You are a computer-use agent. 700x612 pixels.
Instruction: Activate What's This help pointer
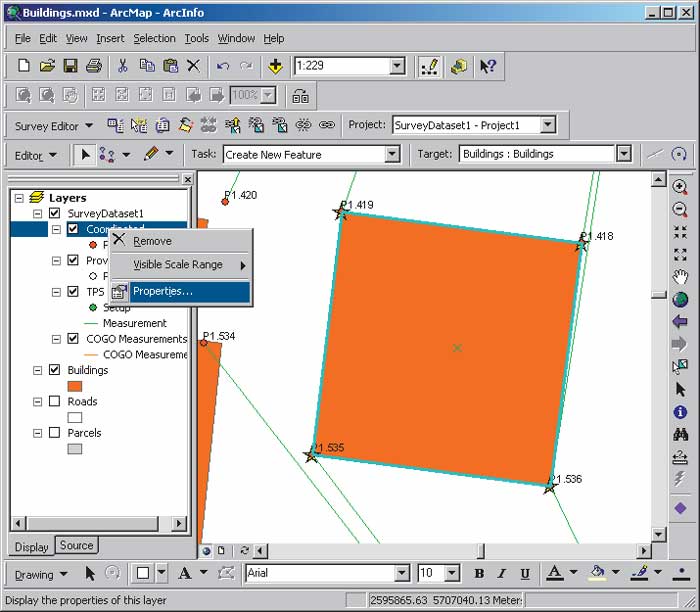pyautogui.click(x=487, y=66)
